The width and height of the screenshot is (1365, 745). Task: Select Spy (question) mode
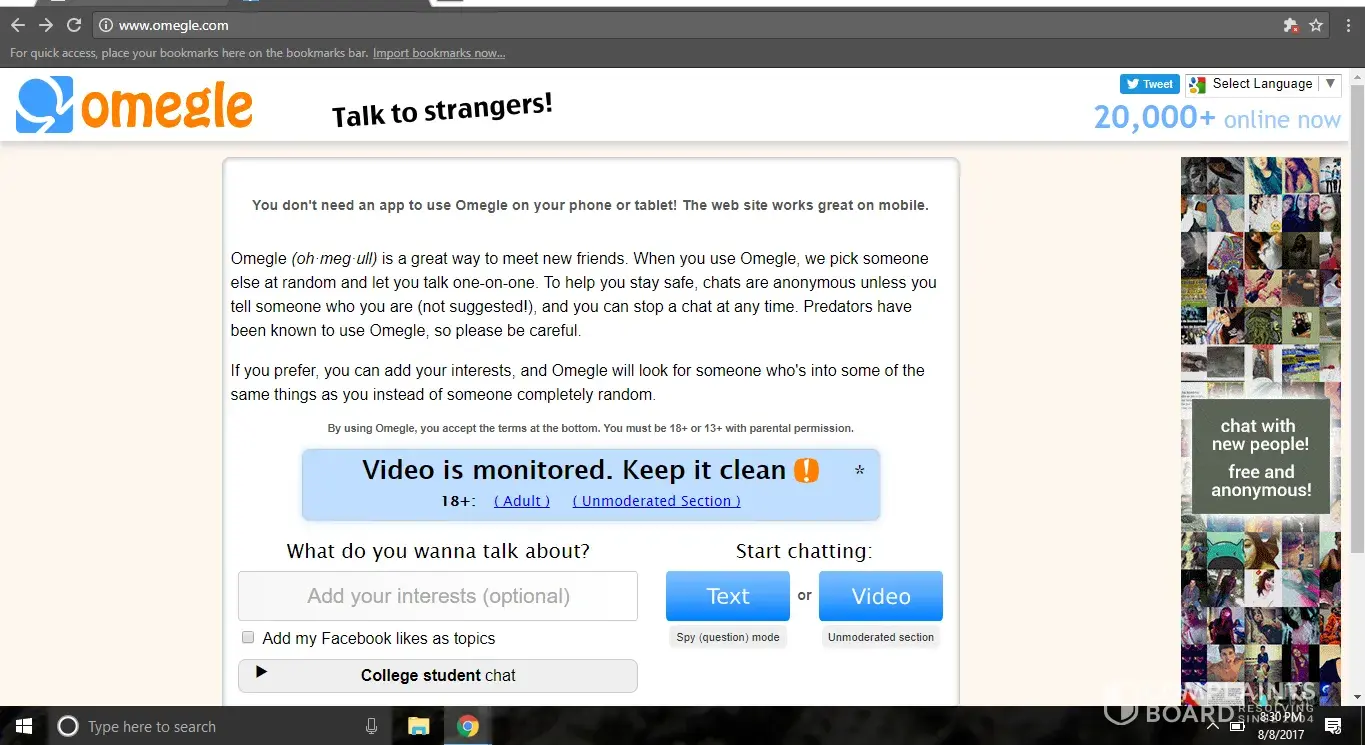(728, 637)
